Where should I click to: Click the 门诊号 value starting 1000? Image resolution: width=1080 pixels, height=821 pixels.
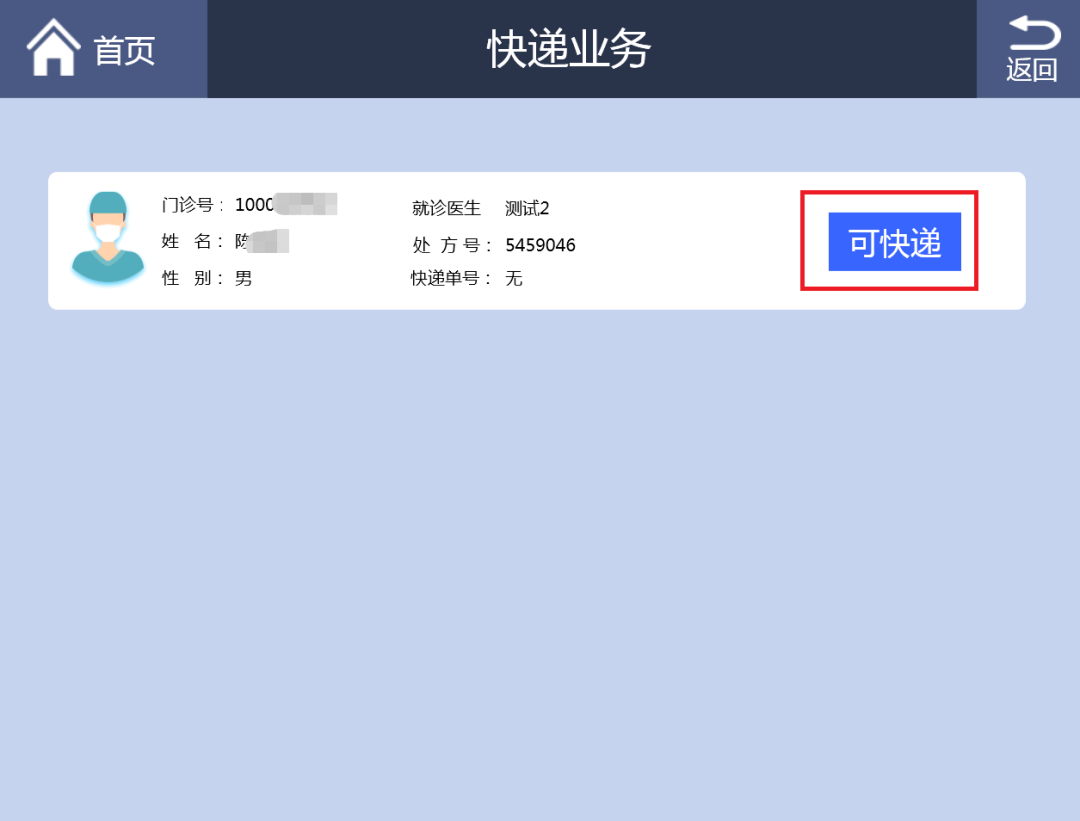(286, 205)
